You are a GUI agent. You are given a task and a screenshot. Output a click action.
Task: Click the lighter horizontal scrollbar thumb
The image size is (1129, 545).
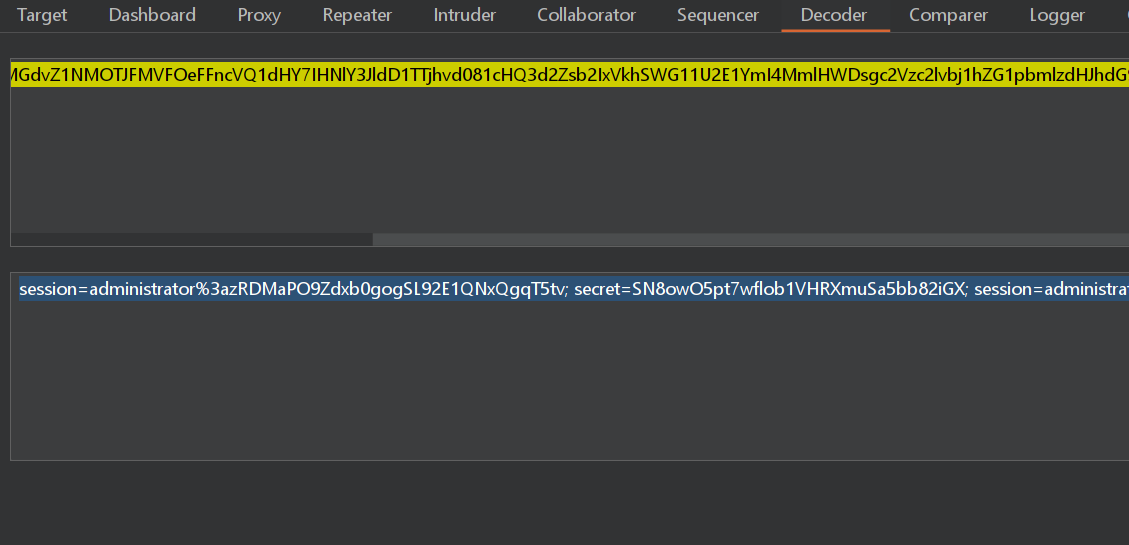[750, 240]
